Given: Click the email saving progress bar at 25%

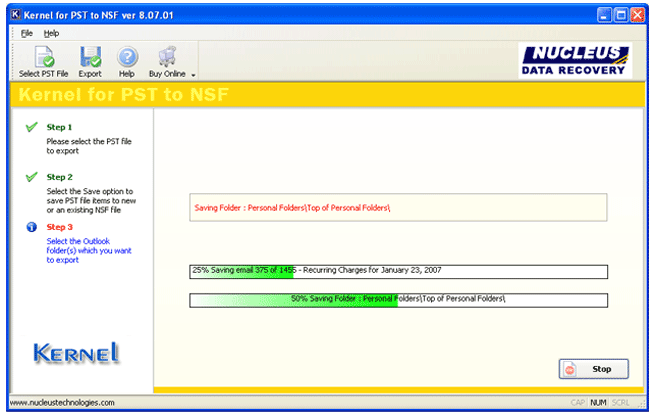Looking at the screenshot, I should [x=399, y=271].
